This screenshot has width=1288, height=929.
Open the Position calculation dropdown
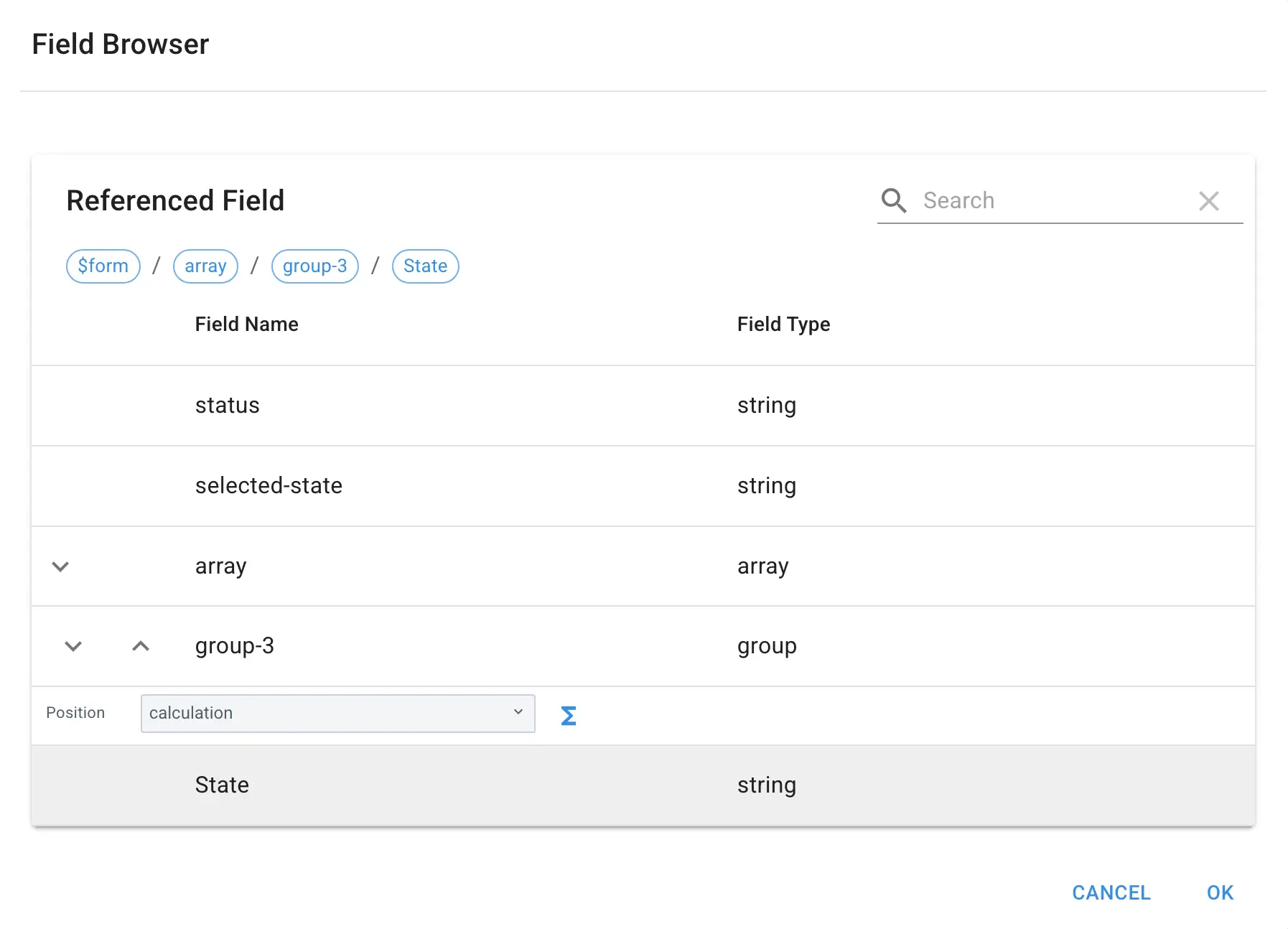pos(337,713)
